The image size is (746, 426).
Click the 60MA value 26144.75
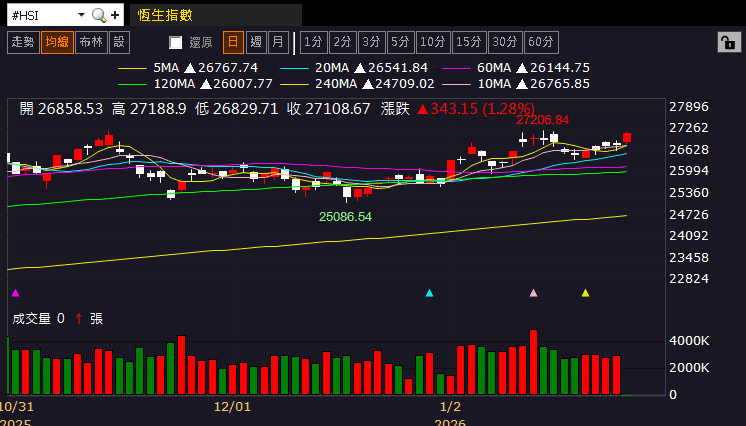(560, 68)
